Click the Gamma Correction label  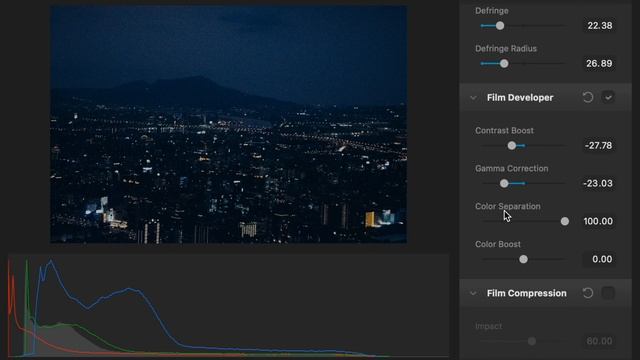pyautogui.click(x=511, y=168)
